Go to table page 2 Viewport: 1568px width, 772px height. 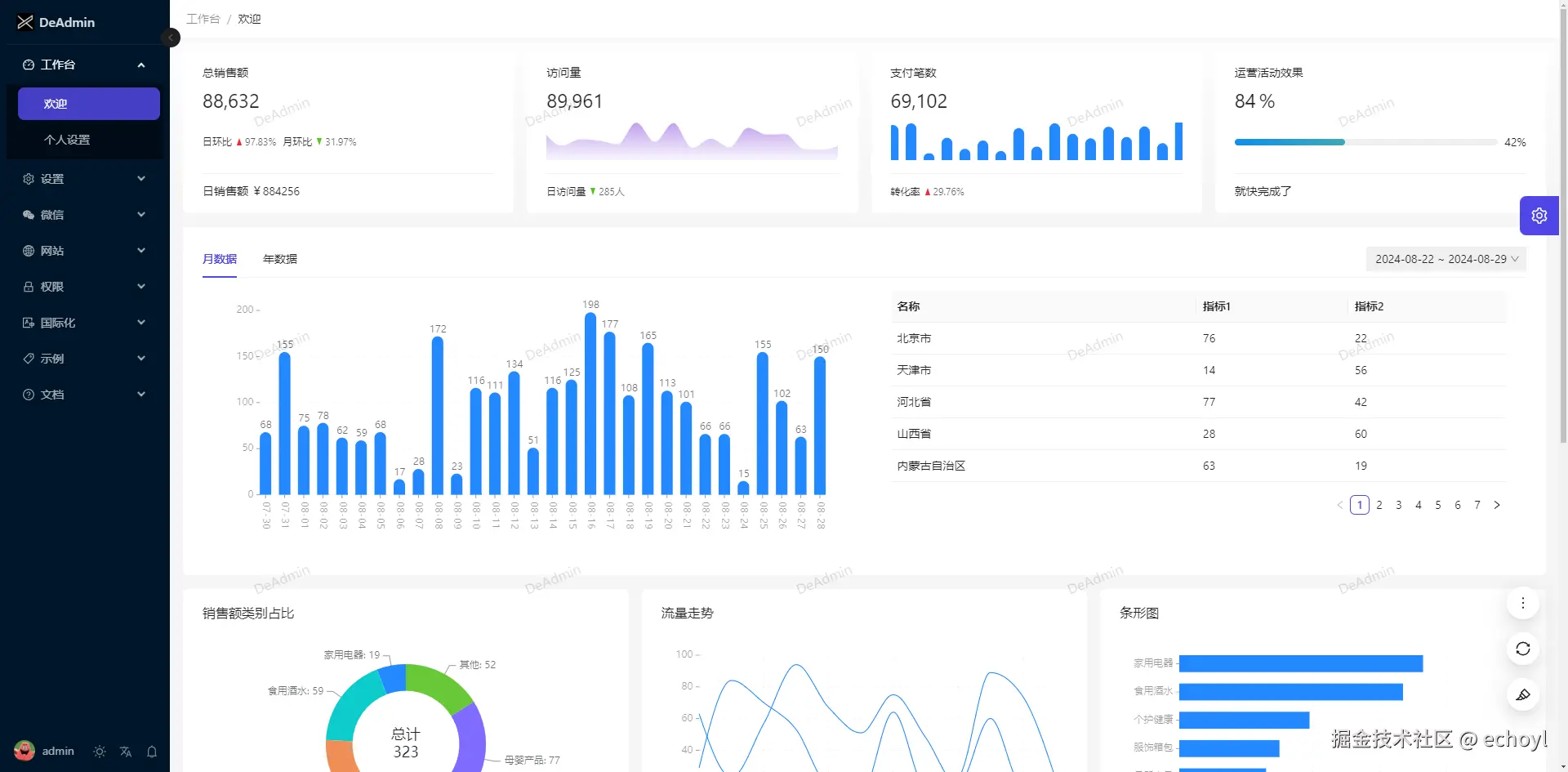[1379, 505]
